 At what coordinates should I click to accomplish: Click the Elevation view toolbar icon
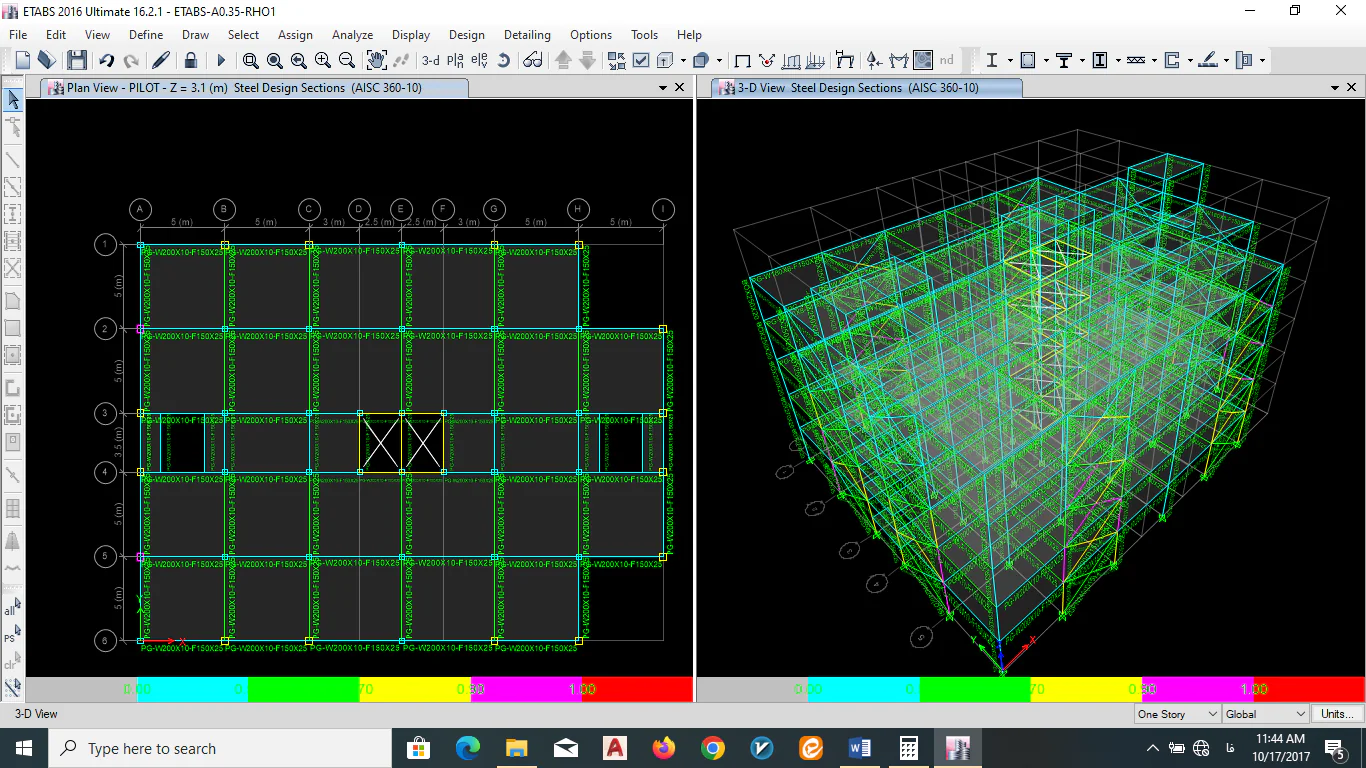pos(479,61)
